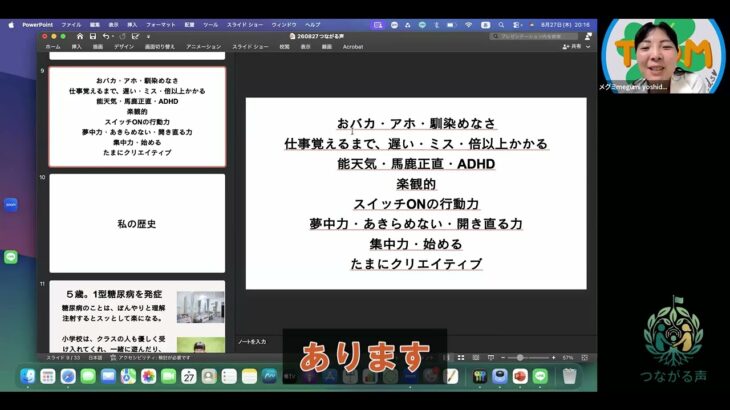Switch to reading view in status bar
The height and width of the screenshot is (410, 730).
475,357
